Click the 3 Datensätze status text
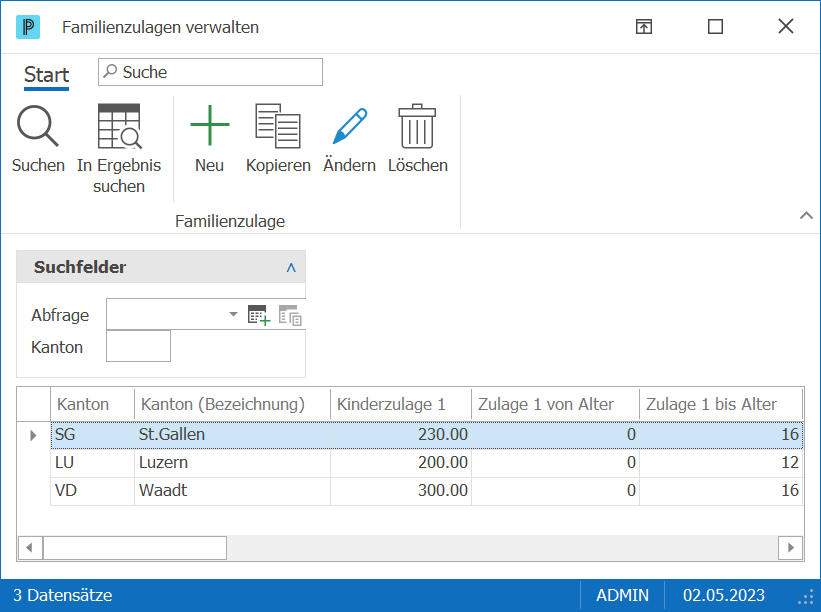This screenshot has height=612, width=821. [x=62, y=595]
